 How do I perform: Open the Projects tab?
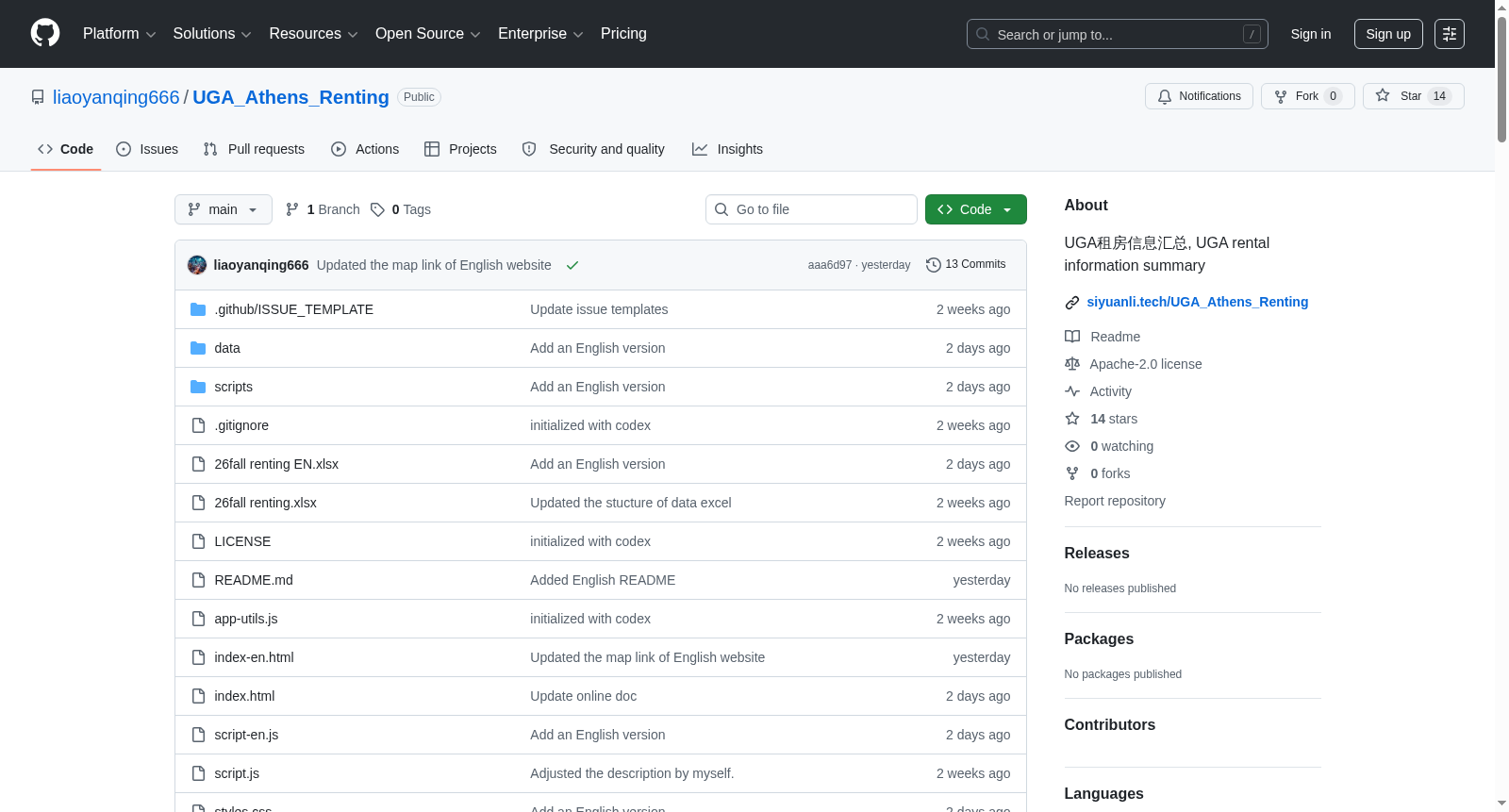pos(460,149)
